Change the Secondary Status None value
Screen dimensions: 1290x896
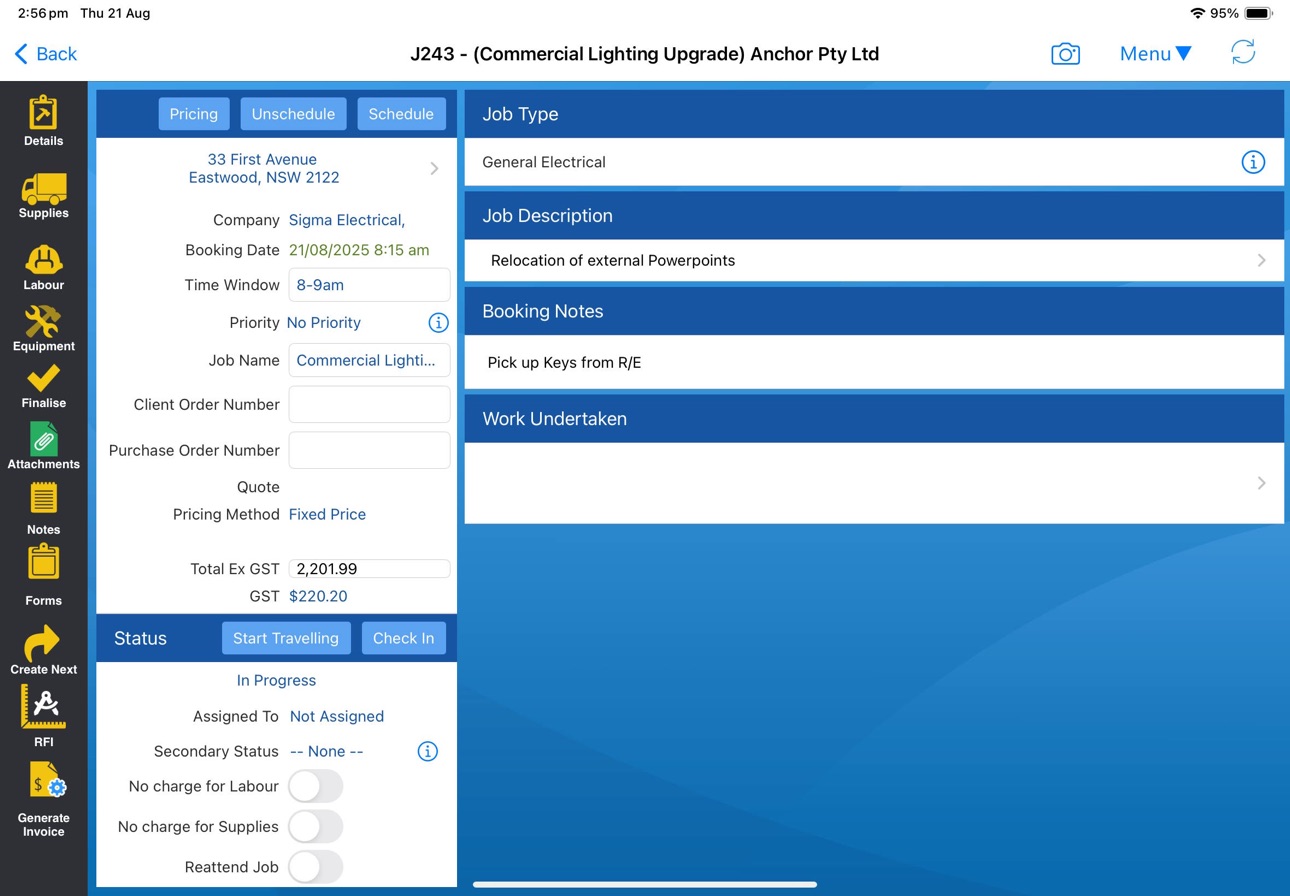click(x=327, y=751)
